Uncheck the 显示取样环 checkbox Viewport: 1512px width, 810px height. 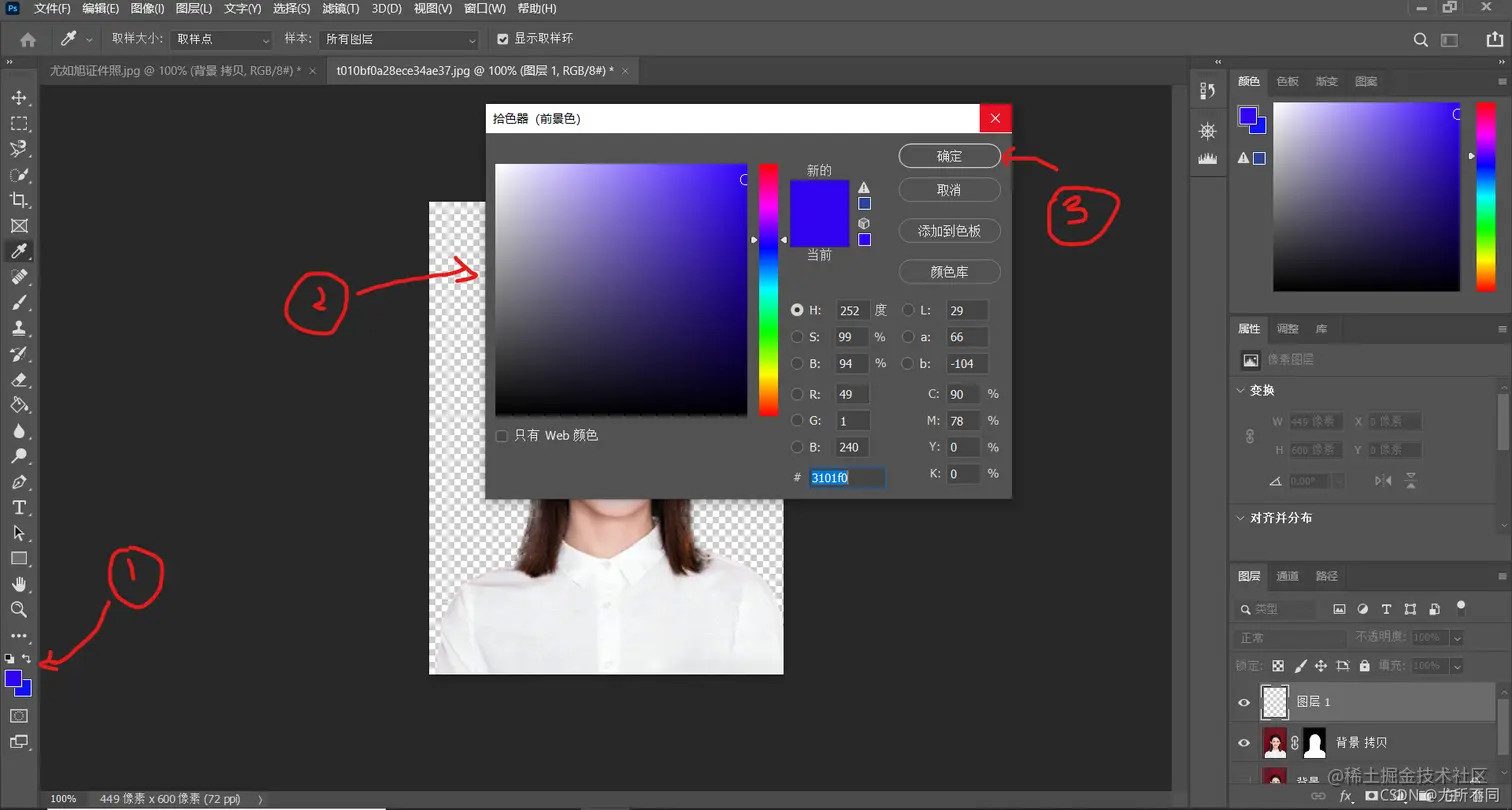pos(504,39)
